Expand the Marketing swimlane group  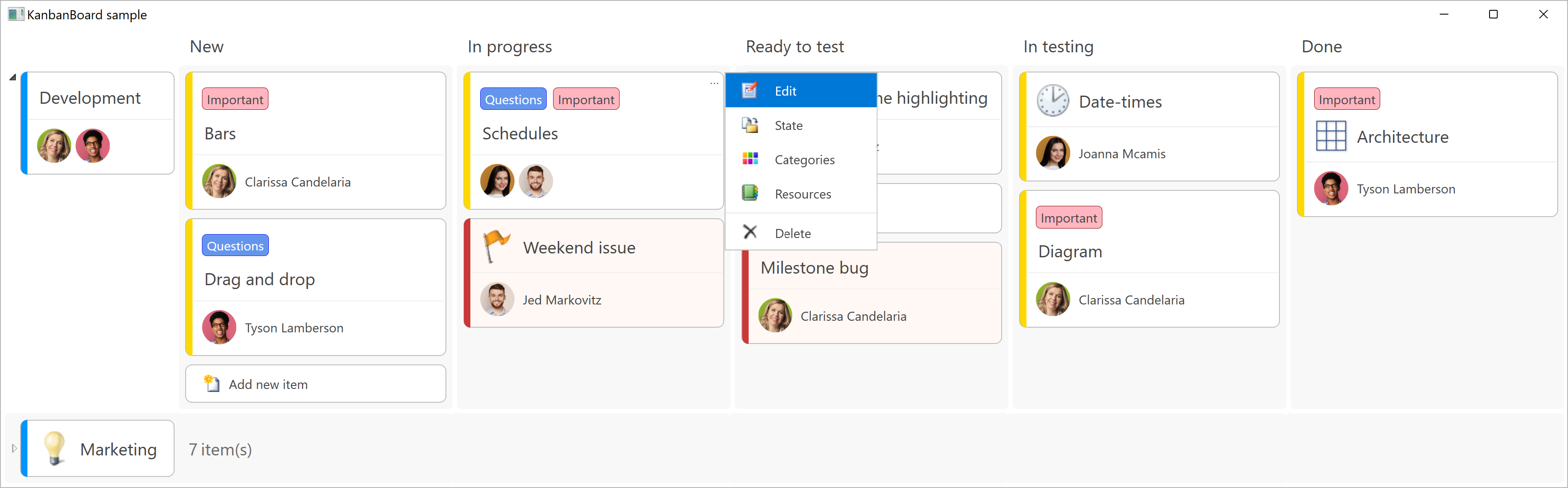[14, 449]
